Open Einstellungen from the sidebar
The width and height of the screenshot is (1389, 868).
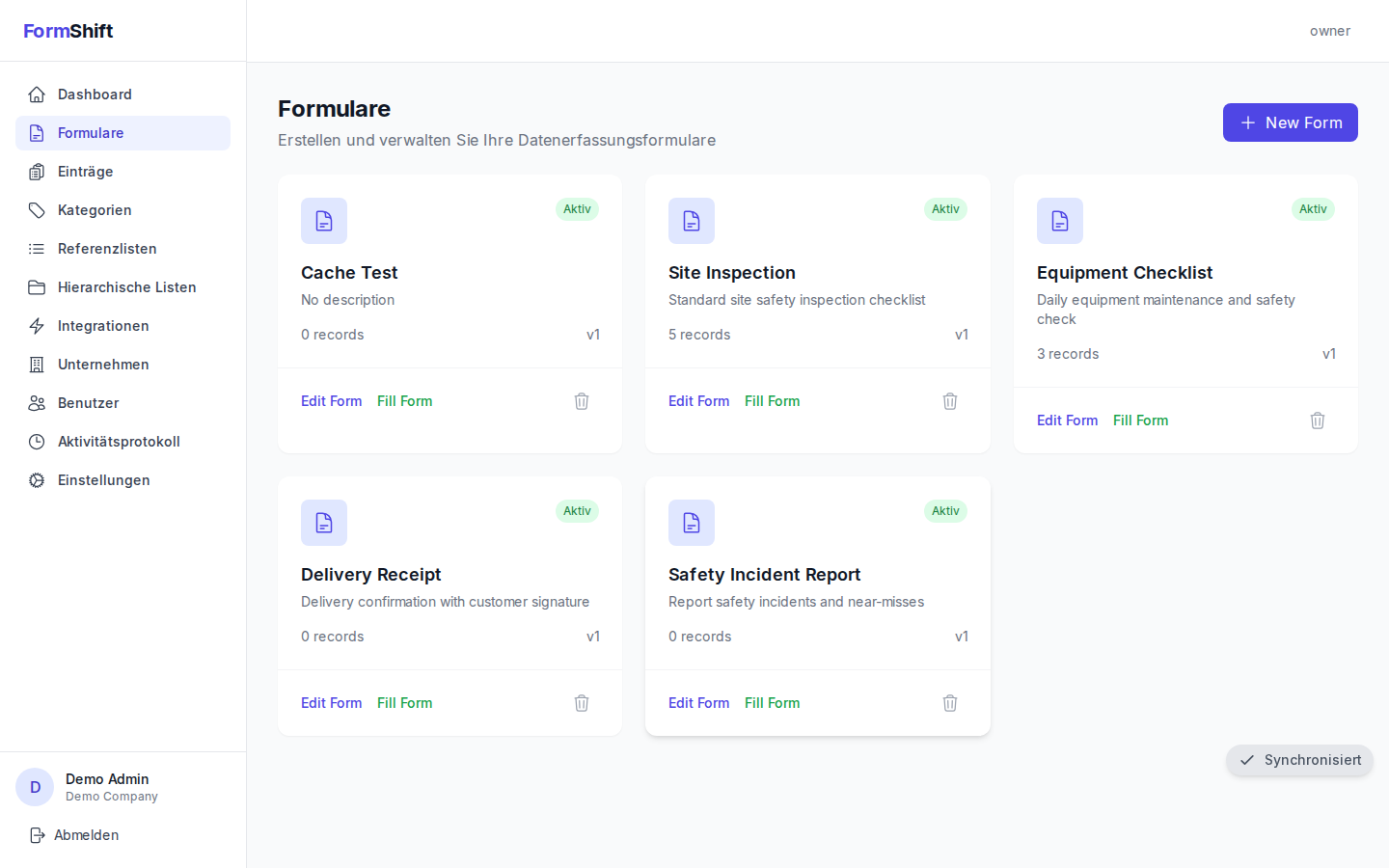coord(103,480)
